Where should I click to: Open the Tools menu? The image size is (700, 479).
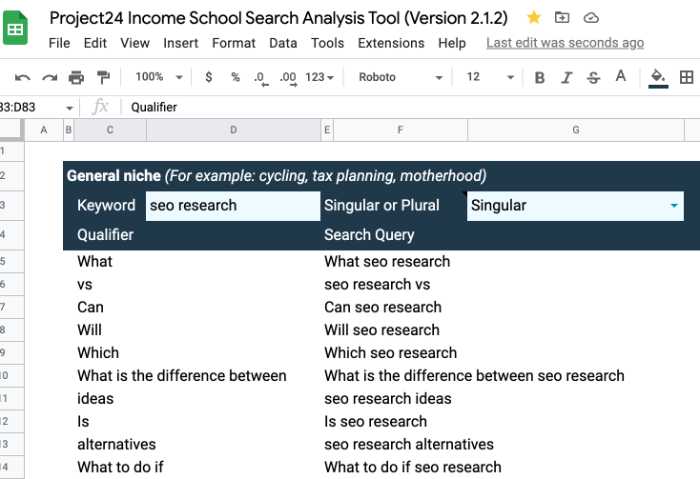click(328, 43)
